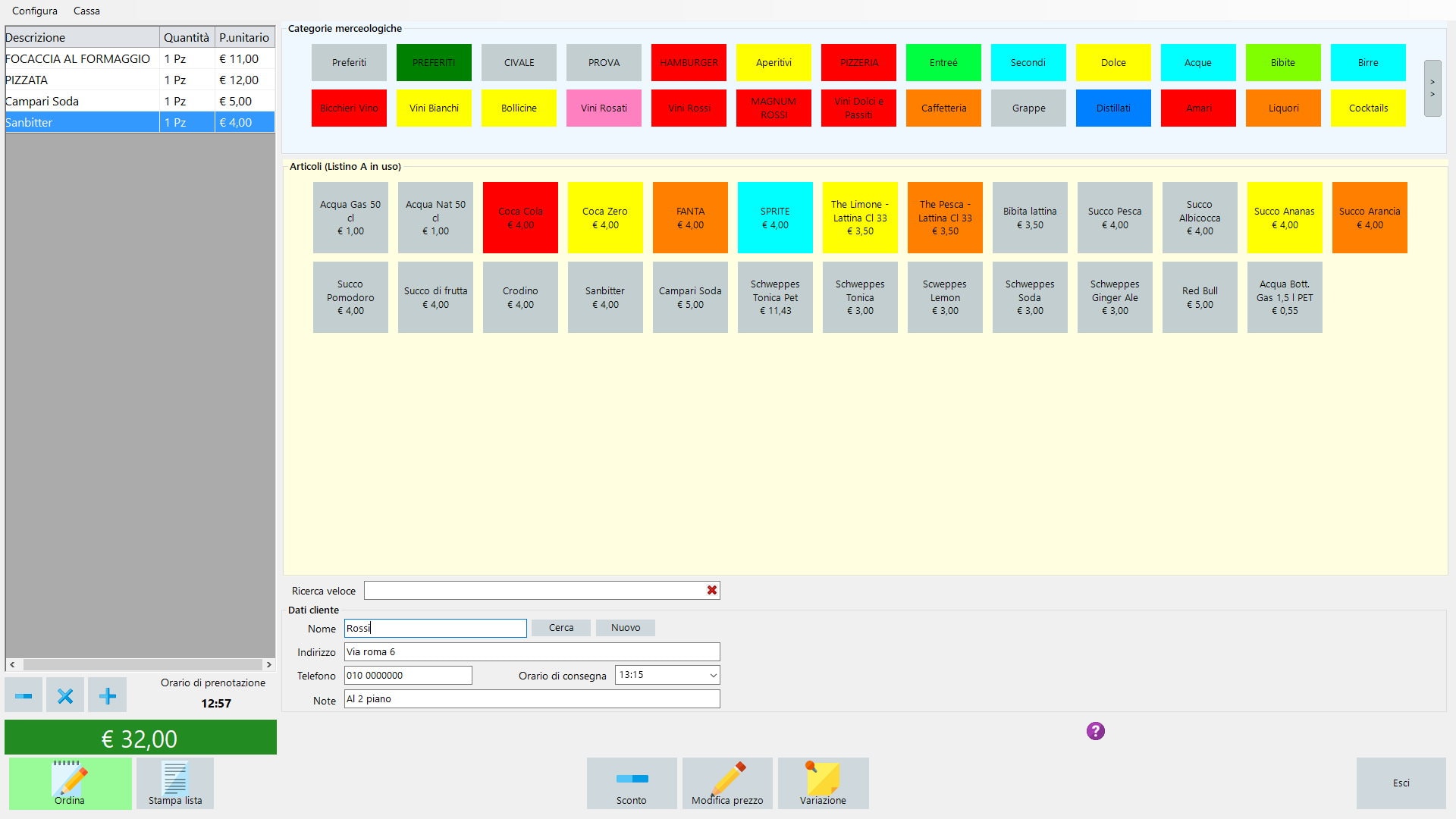Click the Indirizzo input field
This screenshot has height=819, width=1456.
[x=532, y=652]
